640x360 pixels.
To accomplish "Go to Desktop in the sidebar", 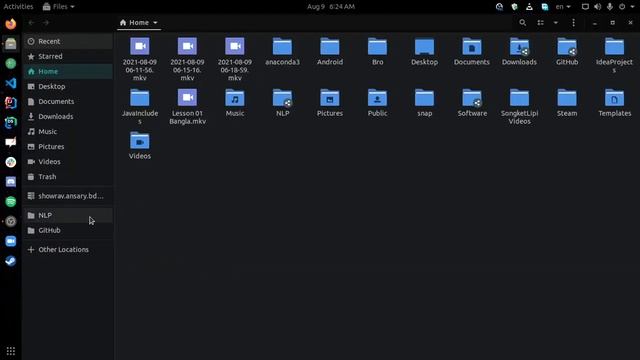I will pyautogui.click(x=68, y=87).
